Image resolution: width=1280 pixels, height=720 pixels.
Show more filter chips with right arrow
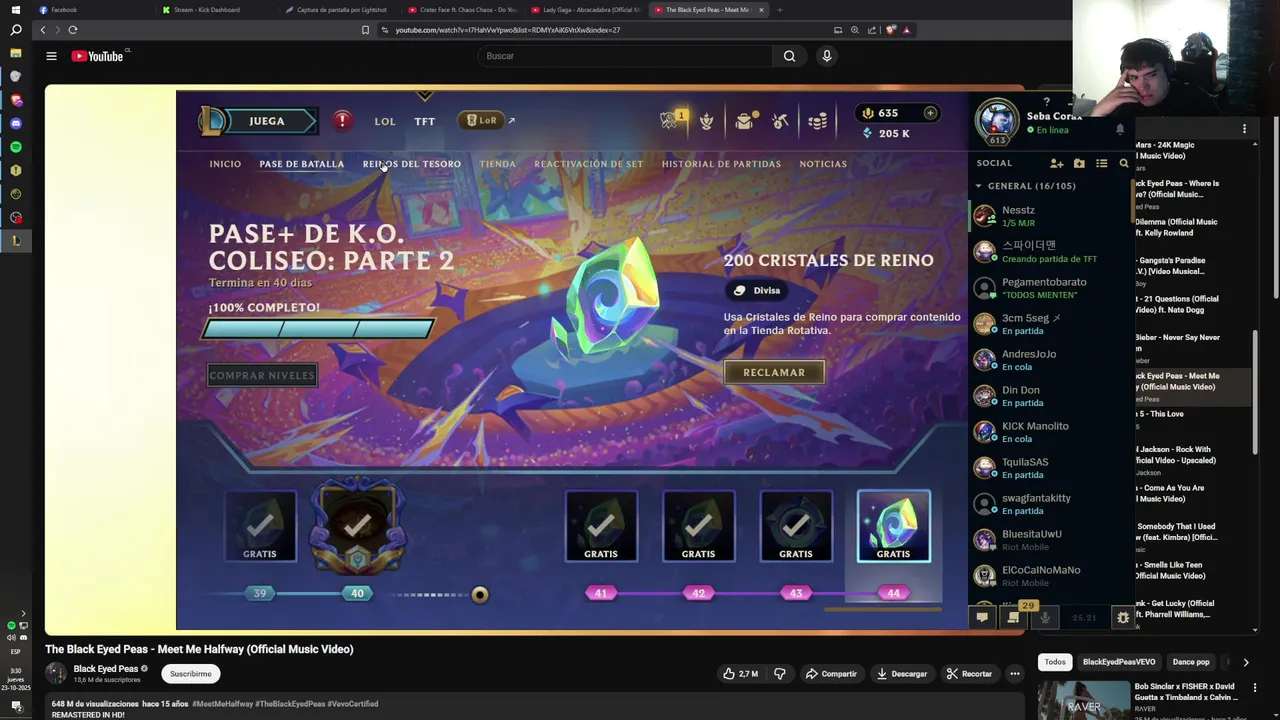1245,662
